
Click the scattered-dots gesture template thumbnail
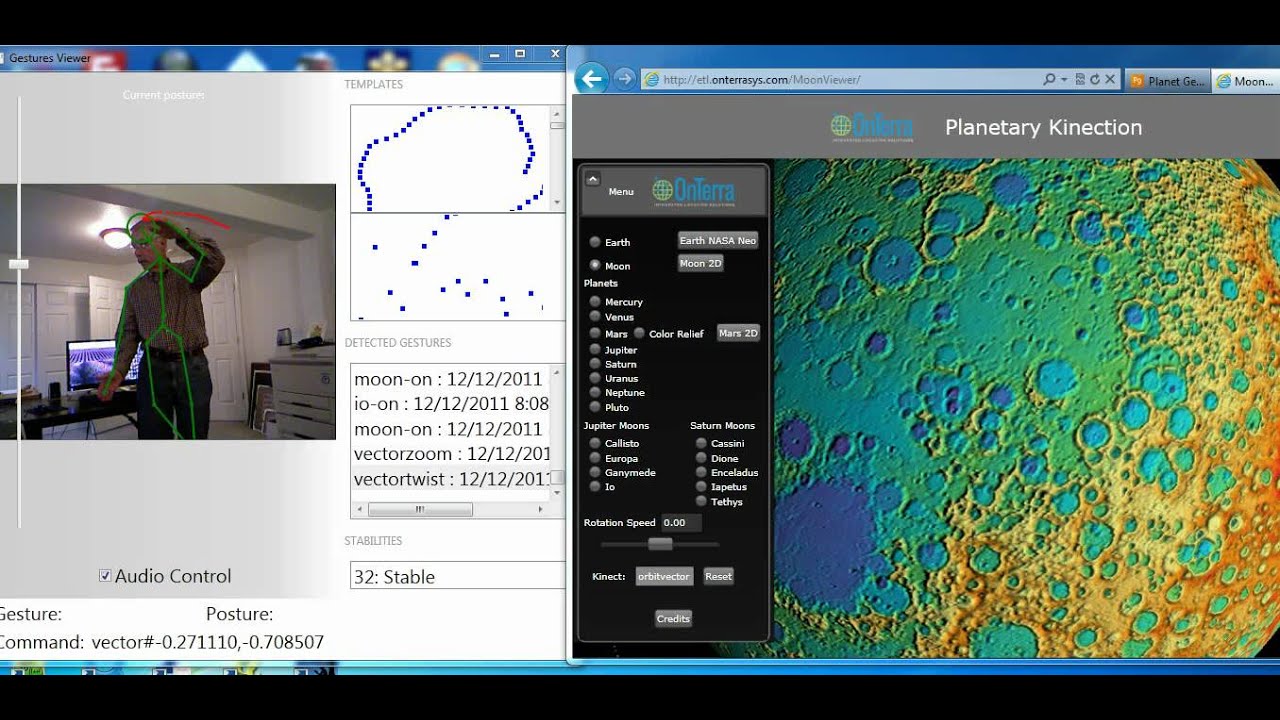coord(450,266)
